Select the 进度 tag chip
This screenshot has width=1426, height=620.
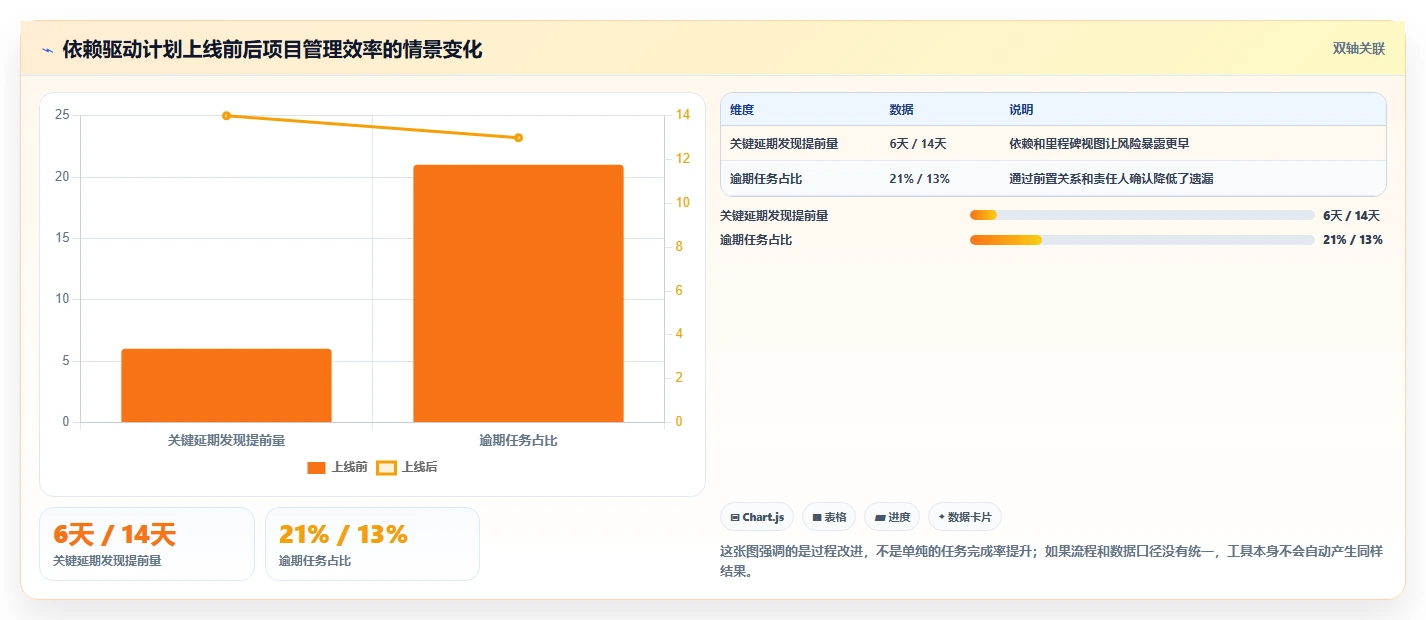892,517
